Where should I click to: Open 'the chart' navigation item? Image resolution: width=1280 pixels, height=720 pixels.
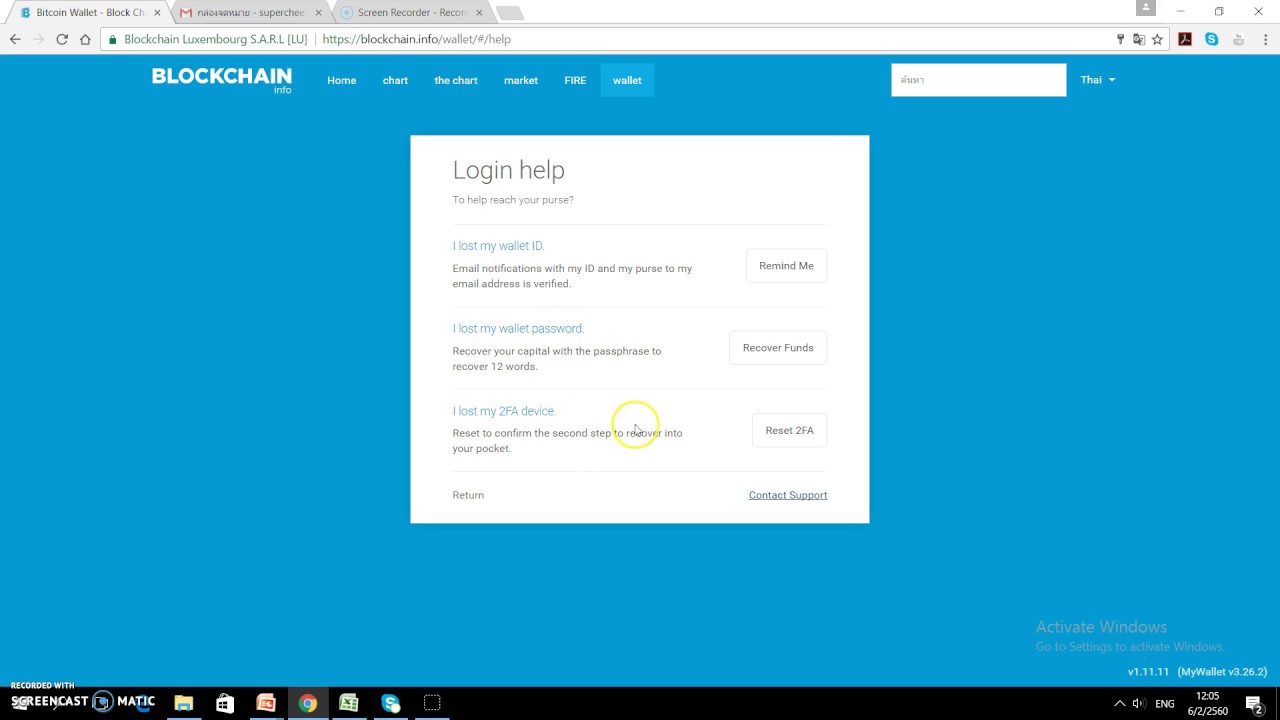coord(456,80)
